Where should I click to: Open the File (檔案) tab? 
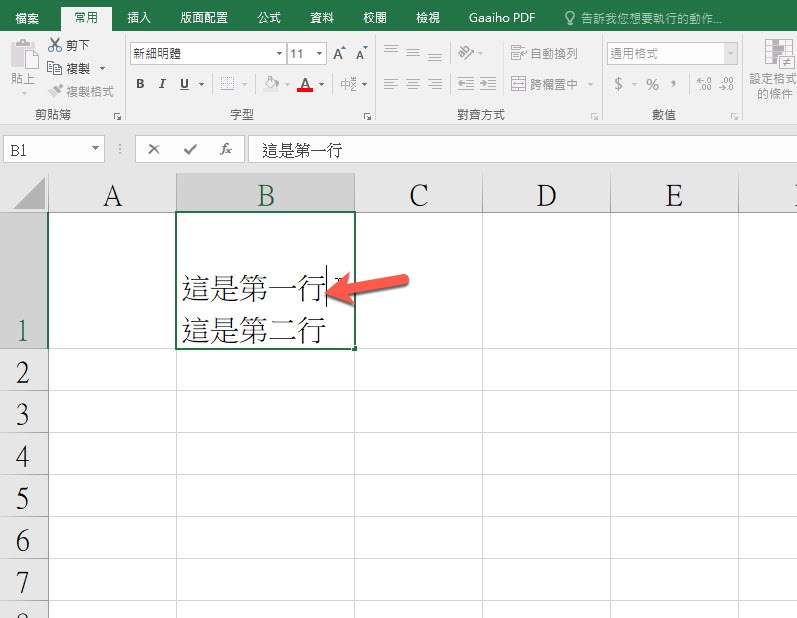tap(27, 18)
